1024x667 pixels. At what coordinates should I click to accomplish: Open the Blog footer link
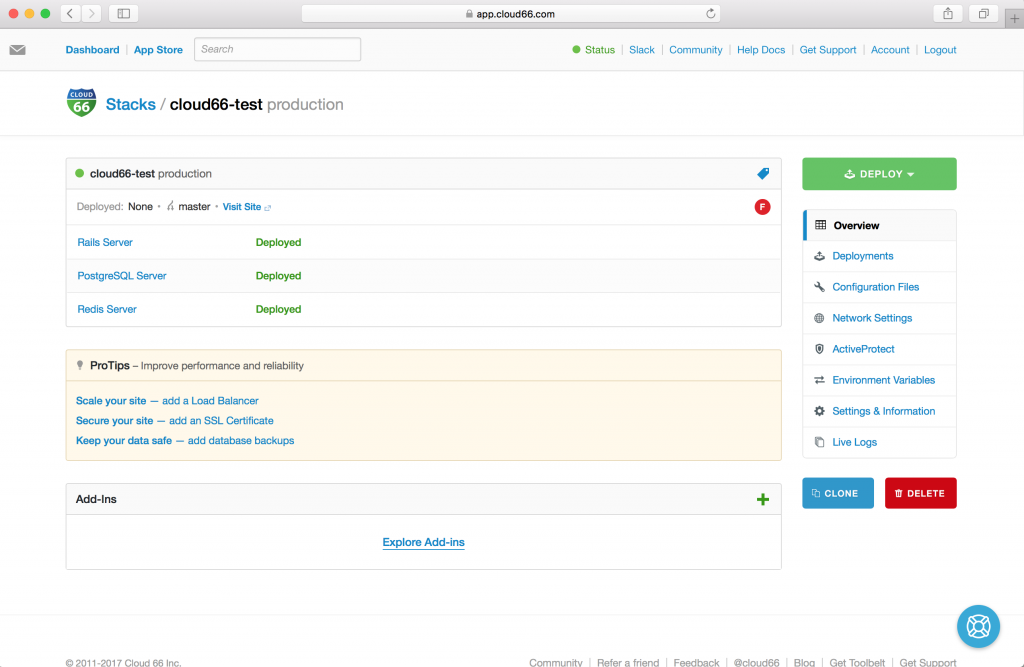804,662
